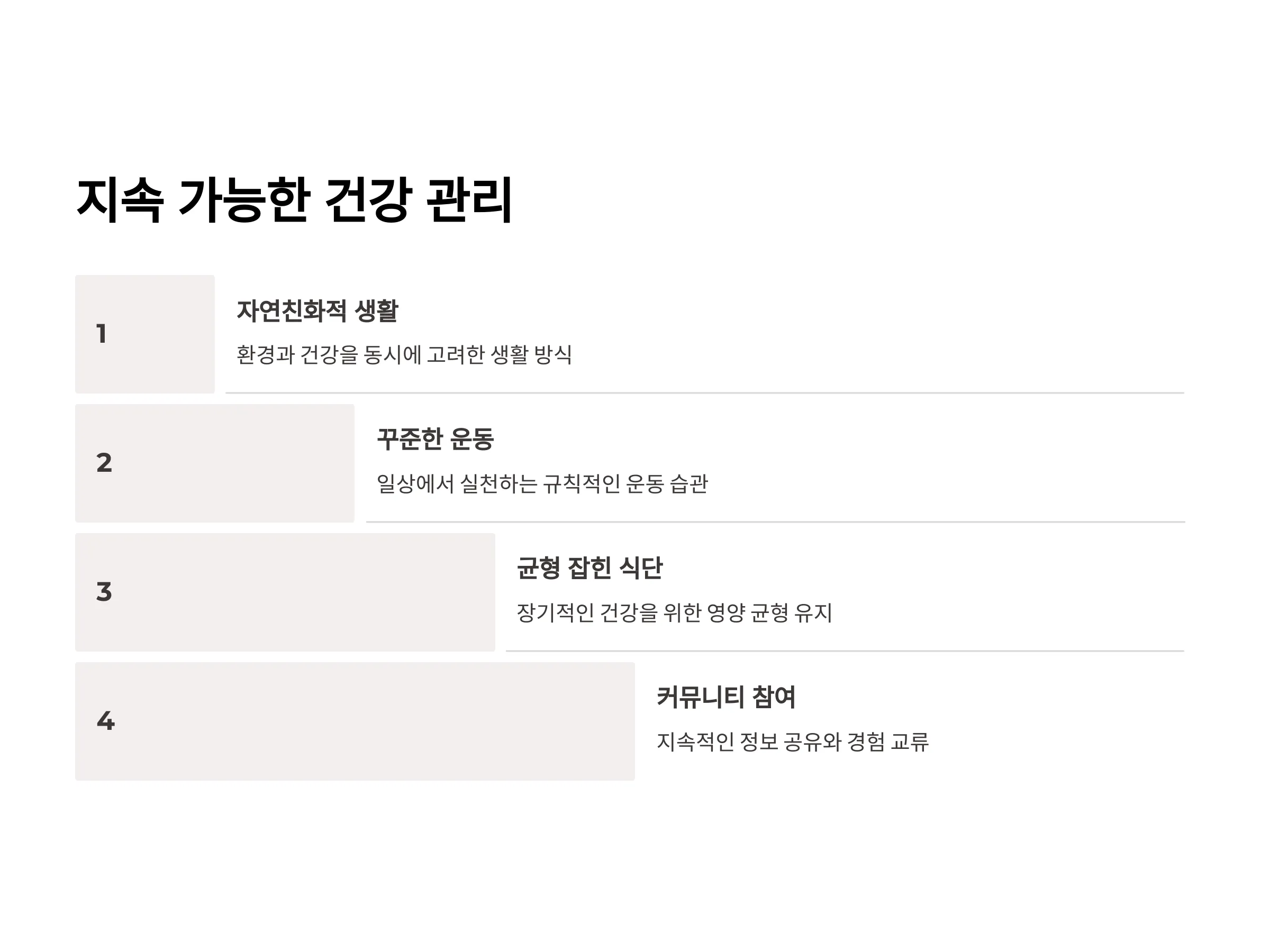Click description 장기적인 건강을 위한 영양 균형 유지
The height and width of the screenshot is (952, 1270).
[x=675, y=613]
